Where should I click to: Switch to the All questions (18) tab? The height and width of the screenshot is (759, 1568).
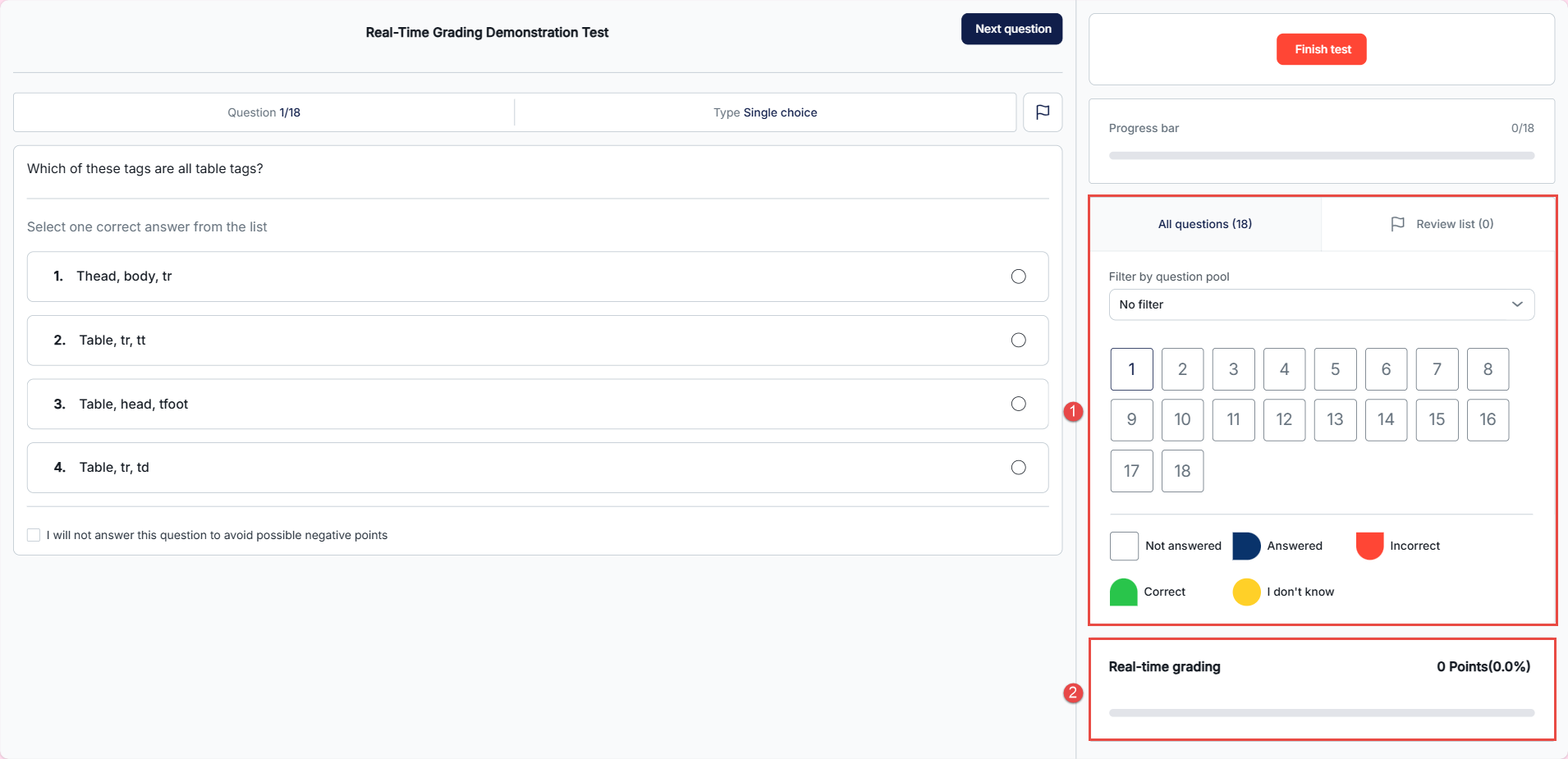[x=1204, y=224]
